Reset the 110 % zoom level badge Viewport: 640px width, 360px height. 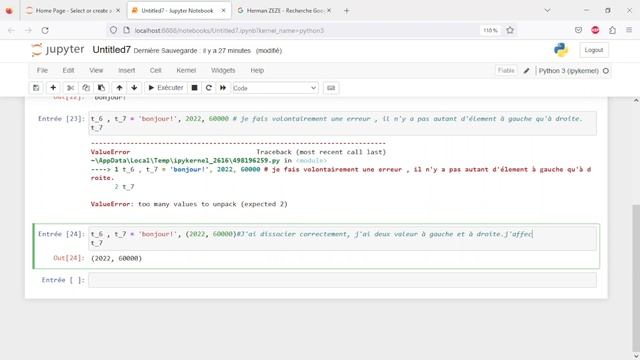[490, 30]
